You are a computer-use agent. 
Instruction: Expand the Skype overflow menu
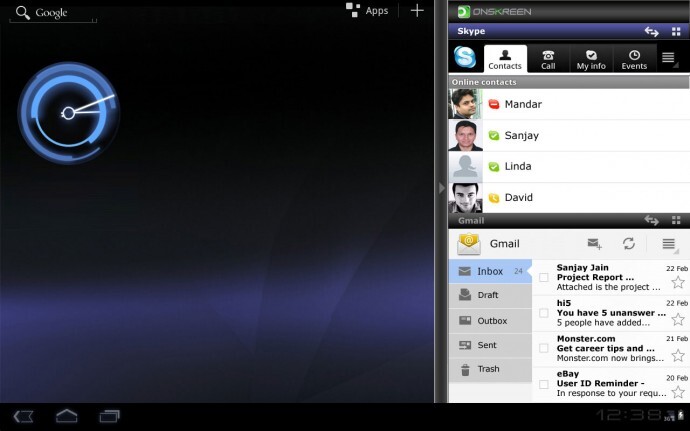(x=669, y=58)
